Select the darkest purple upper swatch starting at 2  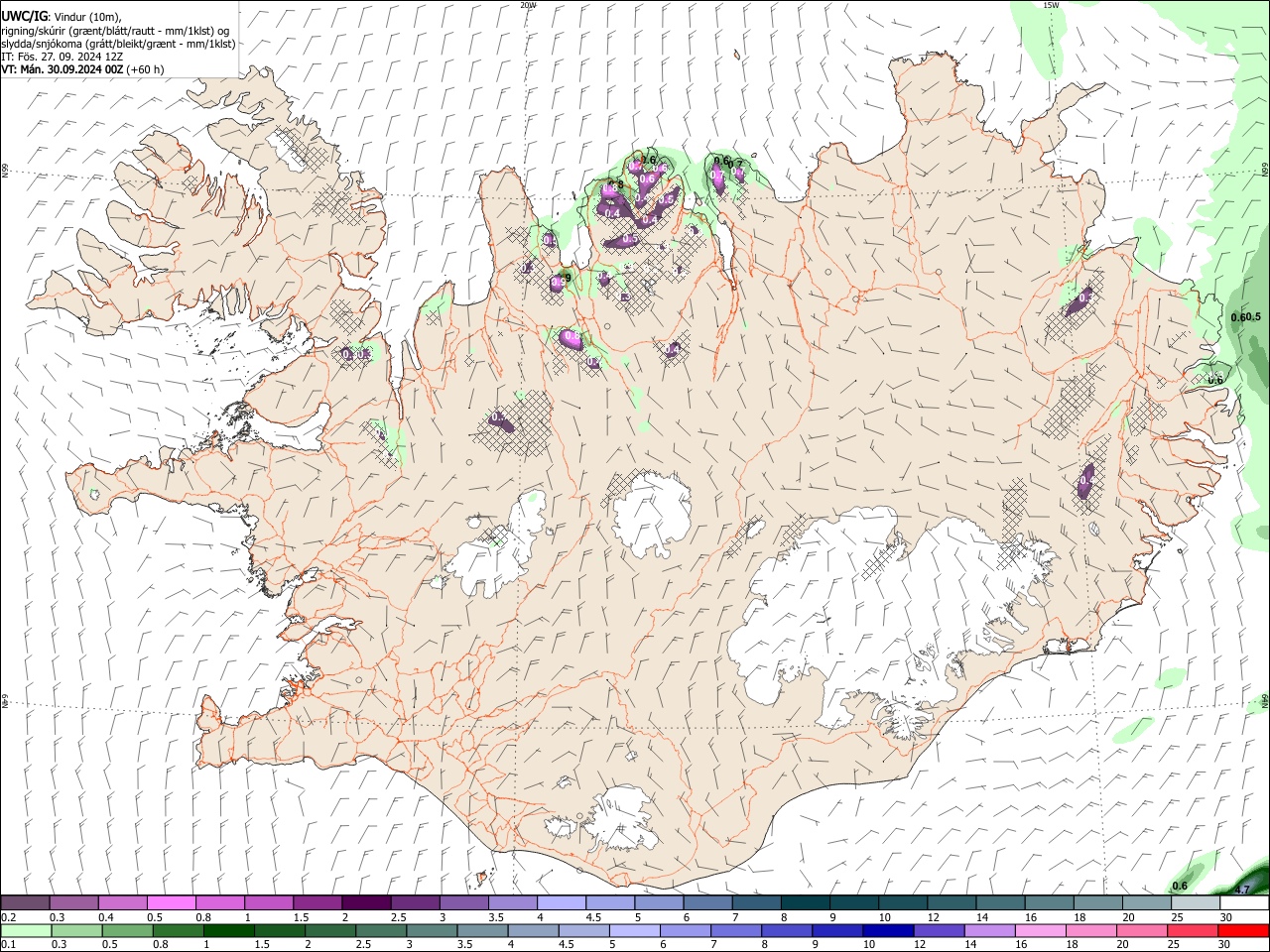pos(366,903)
